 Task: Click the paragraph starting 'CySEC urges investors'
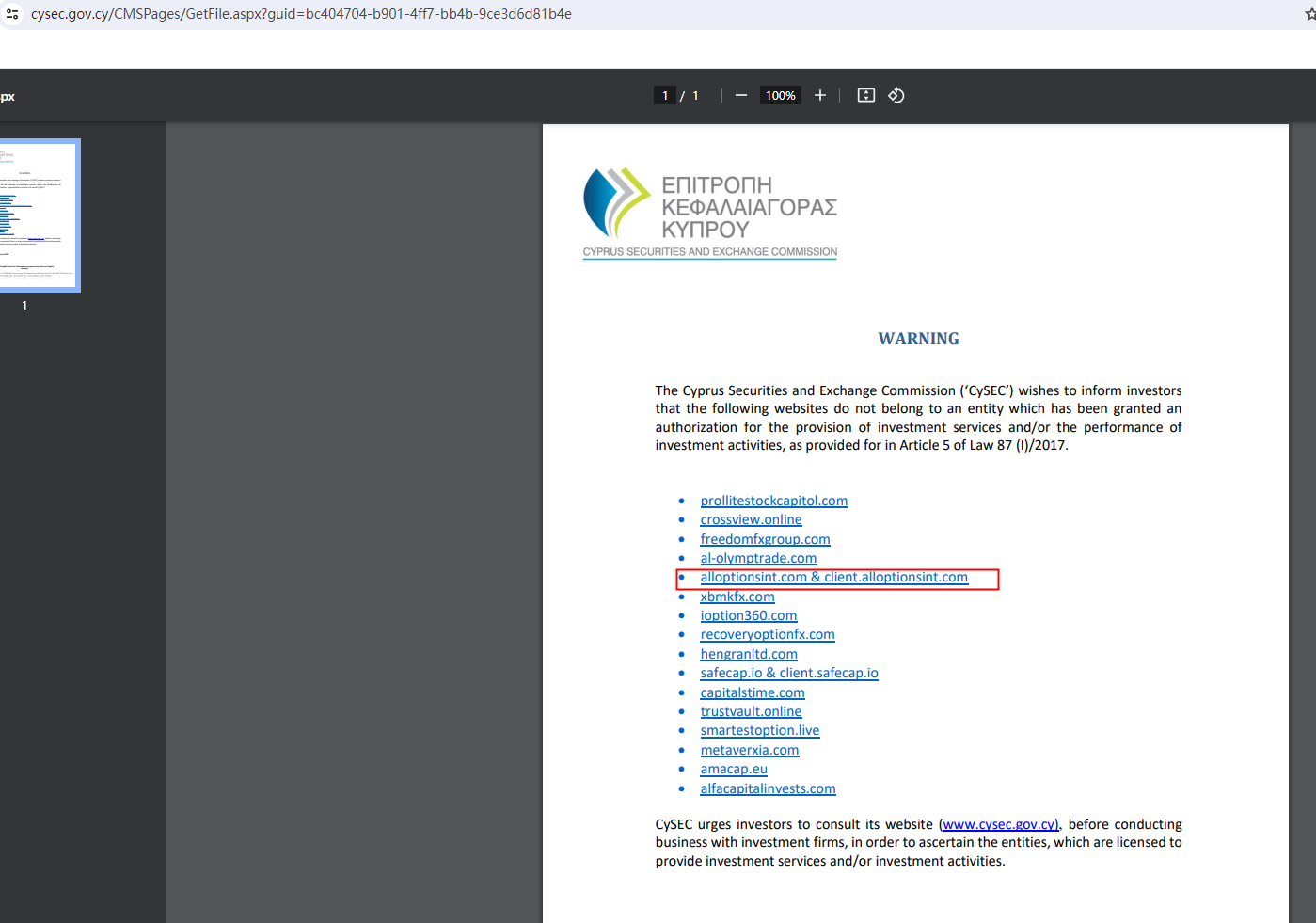click(x=919, y=842)
